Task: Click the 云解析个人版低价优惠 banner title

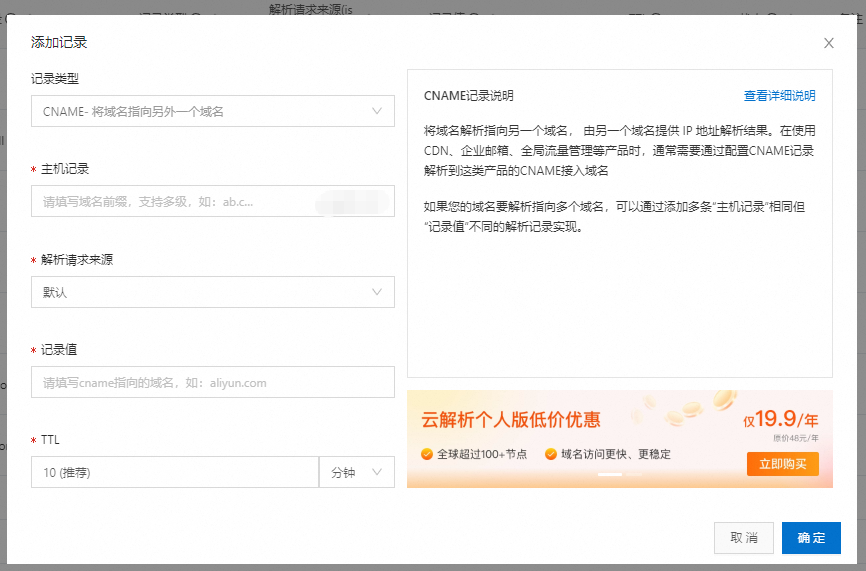Action: [511, 420]
